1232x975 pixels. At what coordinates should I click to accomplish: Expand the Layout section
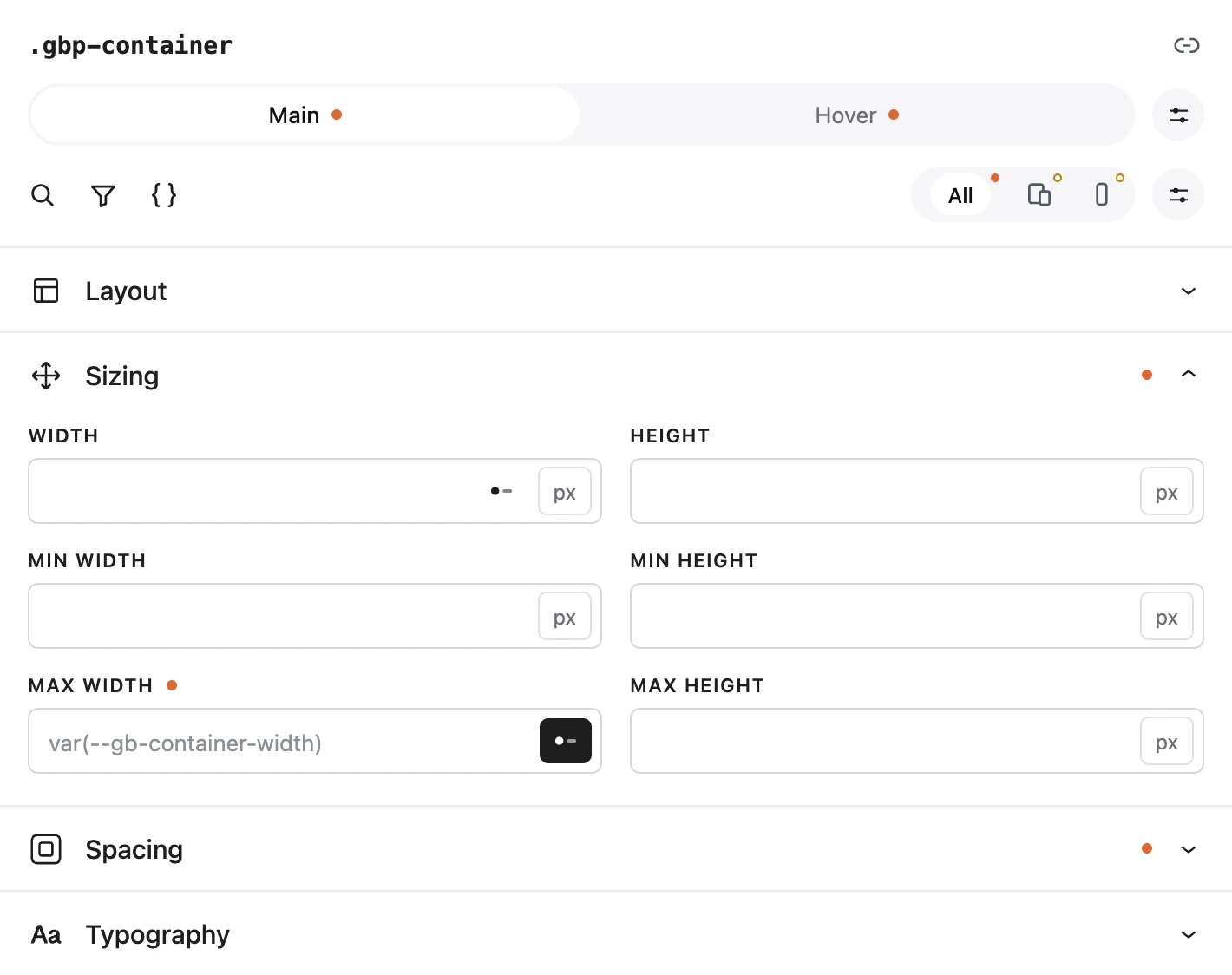pyautogui.click(x=616, y=291)
